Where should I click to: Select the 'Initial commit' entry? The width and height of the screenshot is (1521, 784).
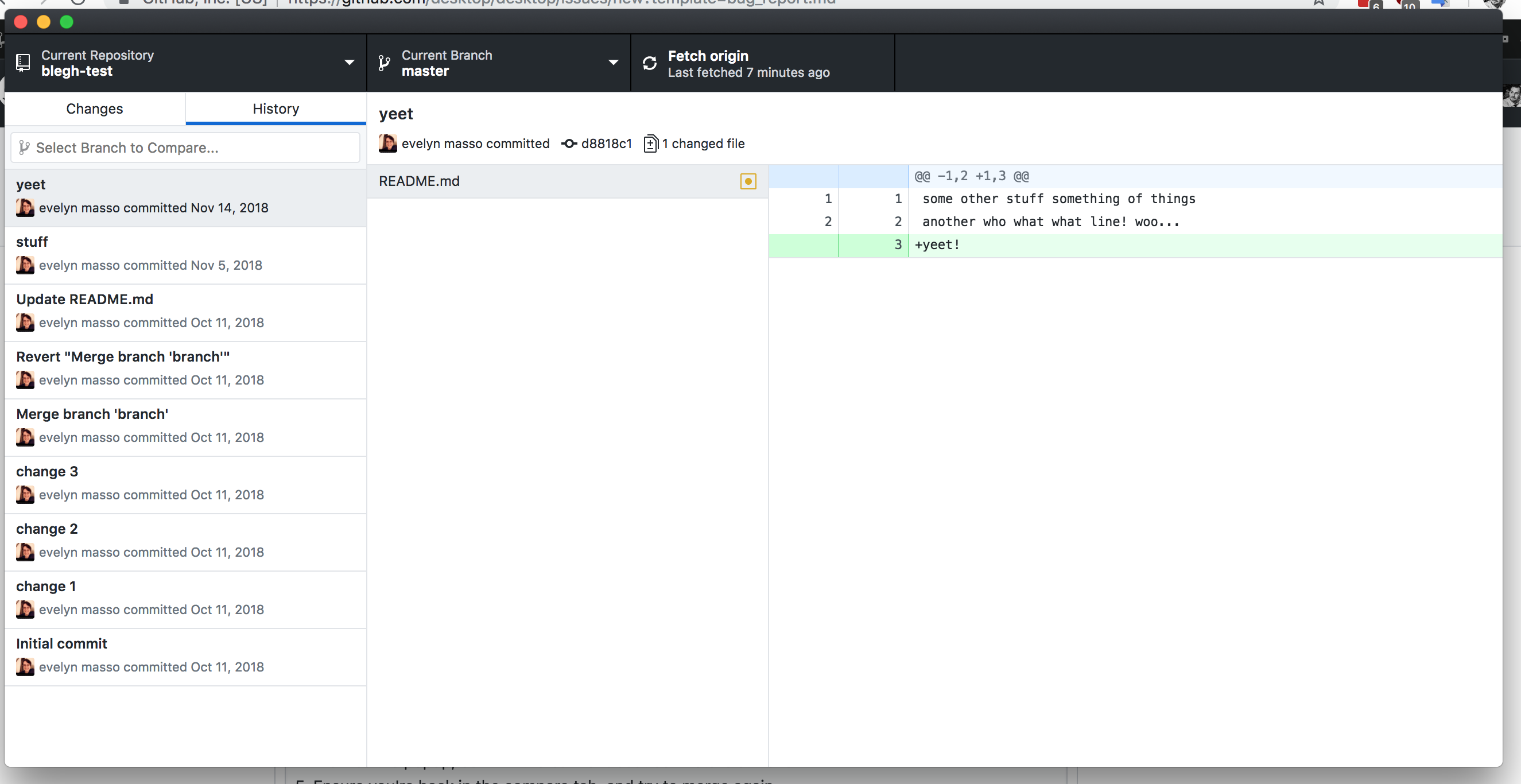click(x=185, y=654)
